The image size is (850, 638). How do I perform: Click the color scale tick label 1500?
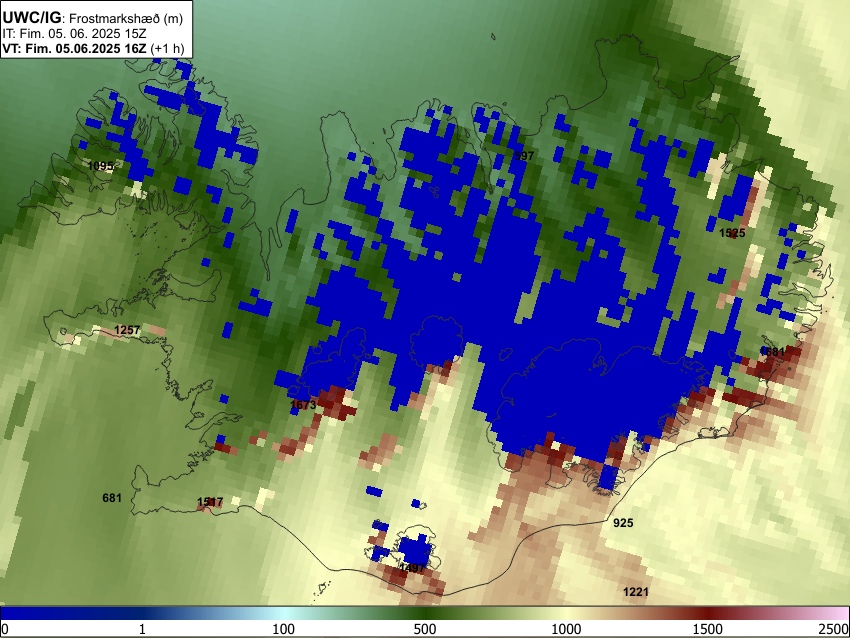tap(708, 629)
